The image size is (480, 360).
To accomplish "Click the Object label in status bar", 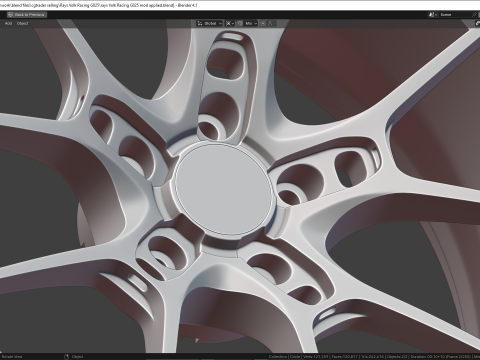I will 77,357.
